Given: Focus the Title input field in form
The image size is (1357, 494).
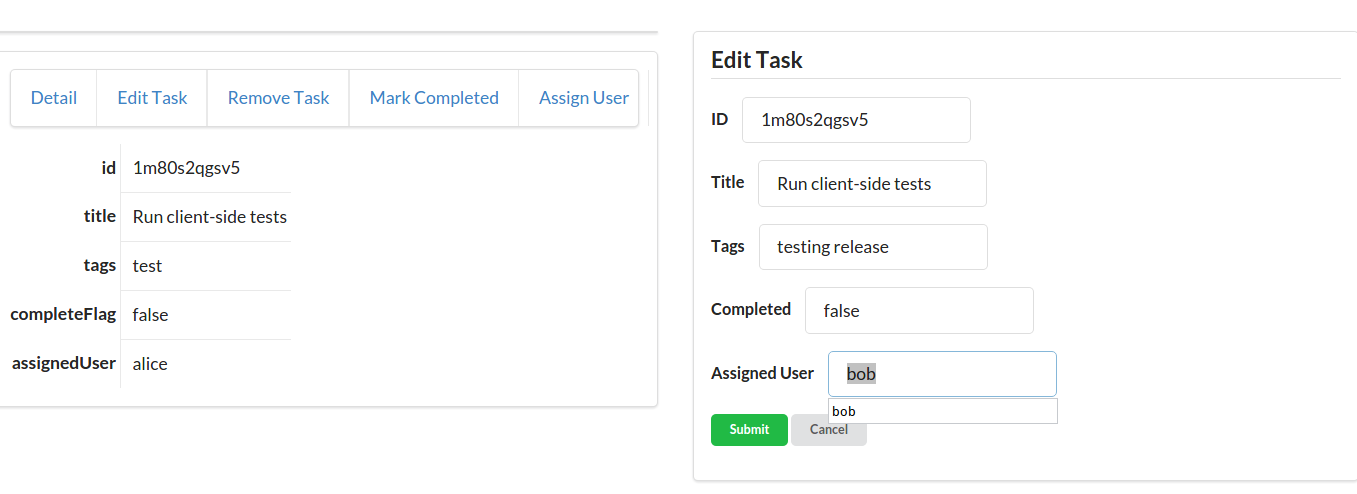Looking at the screenshot, I should [872, 184].
